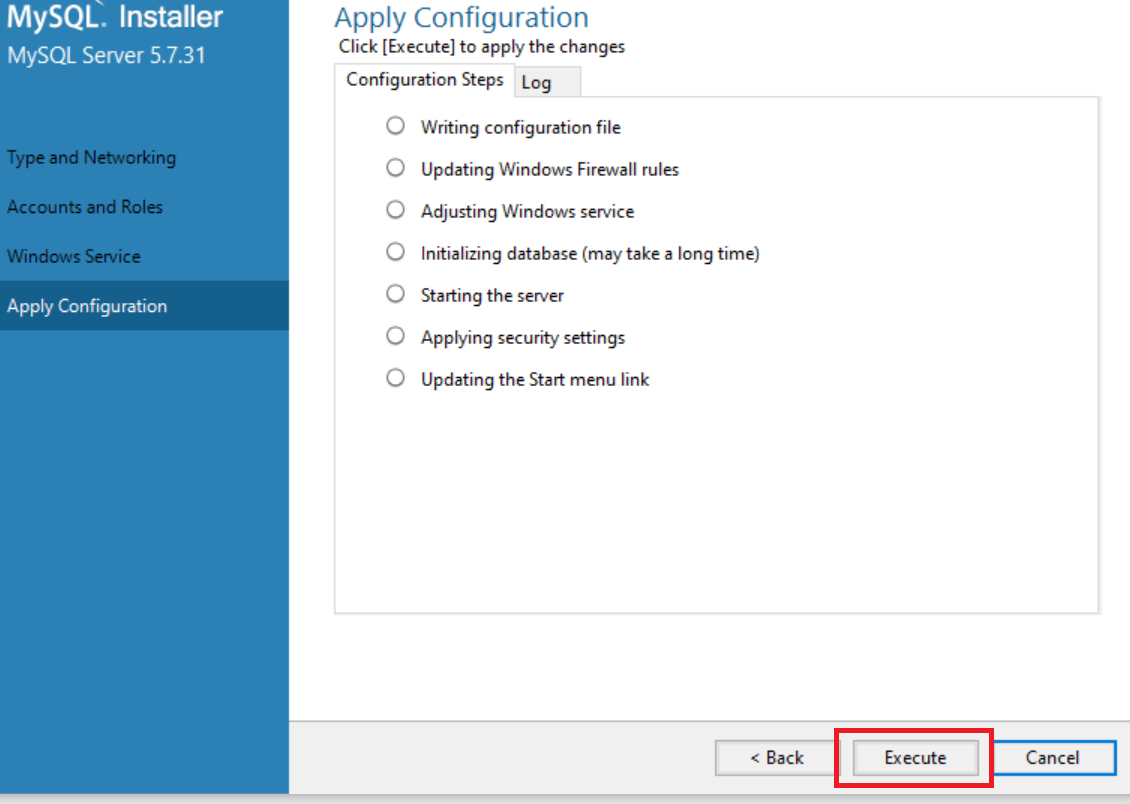The height and width of the screenshot is (804, 1130).
Task: Click the 'MySQL Server 5.7.31' label
Action: pyautogui.click(x=107, y=55)
